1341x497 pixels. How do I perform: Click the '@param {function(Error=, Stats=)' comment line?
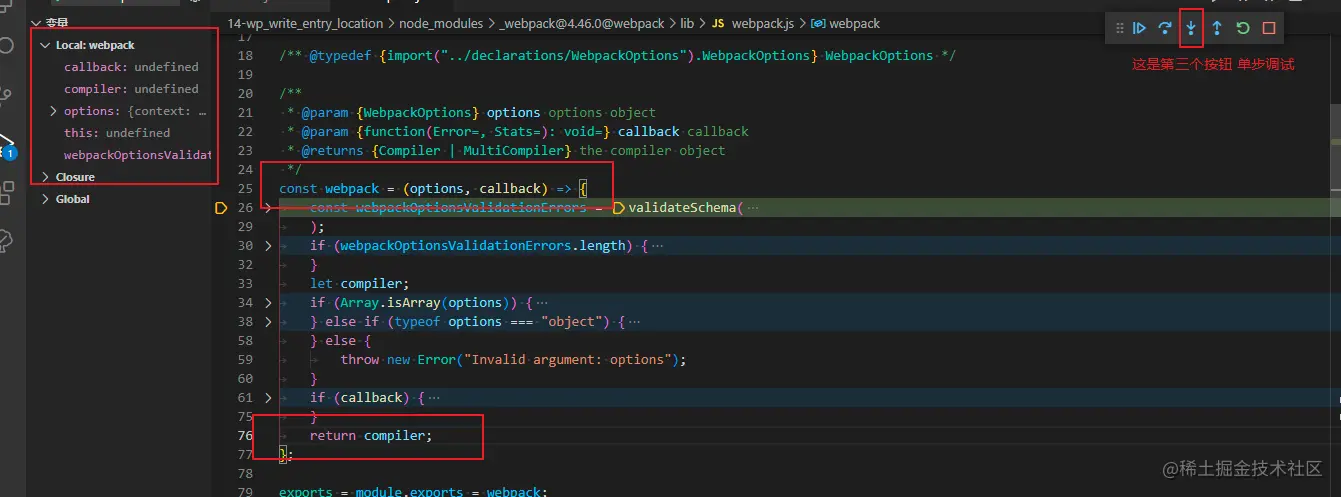tap(517, 132)
